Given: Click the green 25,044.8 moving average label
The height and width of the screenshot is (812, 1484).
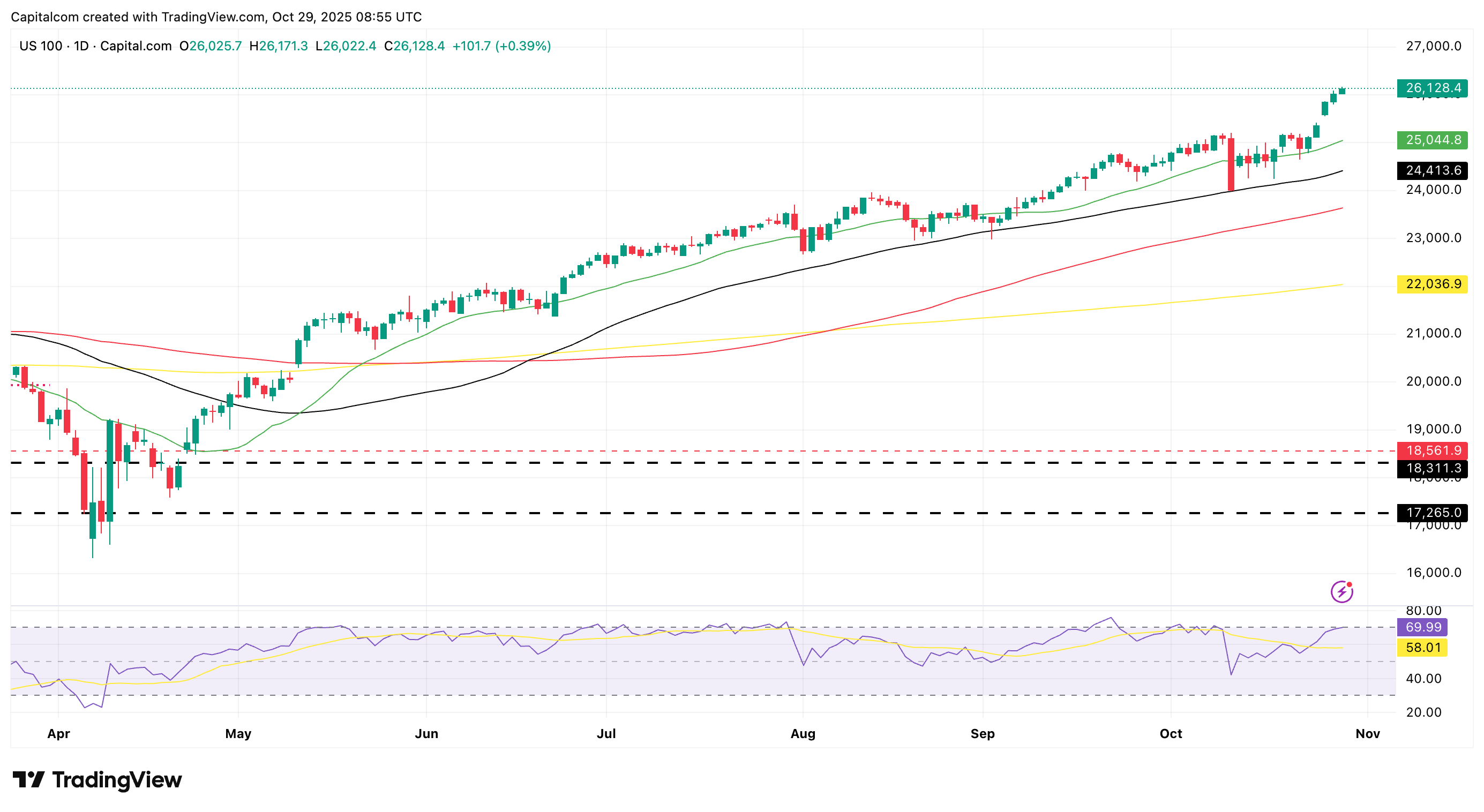Looking at the screenshot, I should point(1432,140).
